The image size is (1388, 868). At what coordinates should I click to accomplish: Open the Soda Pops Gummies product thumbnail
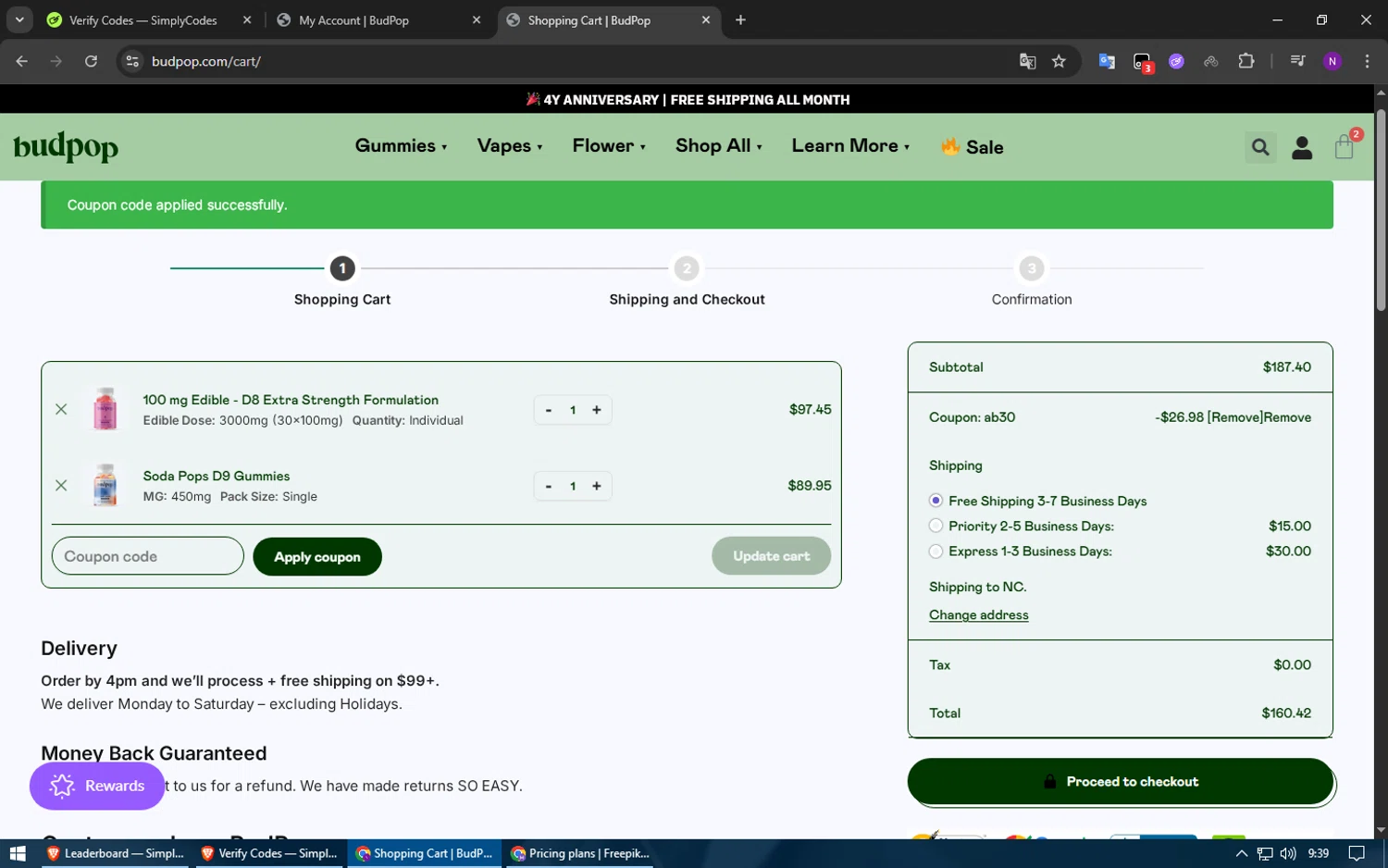coord(105,485)
